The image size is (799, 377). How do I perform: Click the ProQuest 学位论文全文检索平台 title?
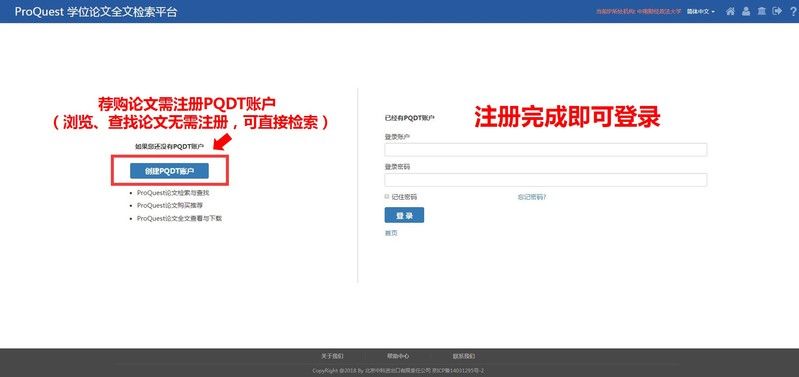[96, 12]
